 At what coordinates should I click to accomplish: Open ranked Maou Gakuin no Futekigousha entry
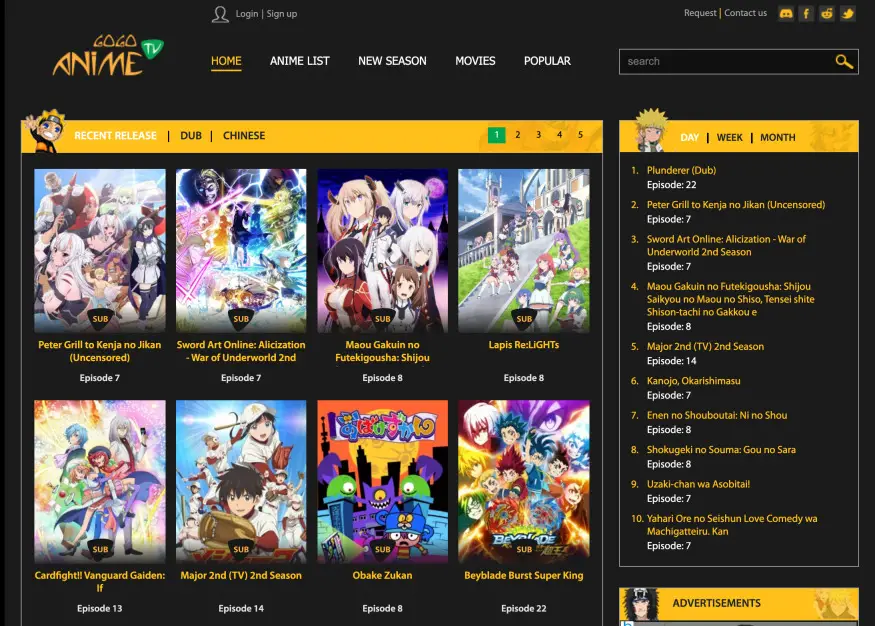coord(730,299)
